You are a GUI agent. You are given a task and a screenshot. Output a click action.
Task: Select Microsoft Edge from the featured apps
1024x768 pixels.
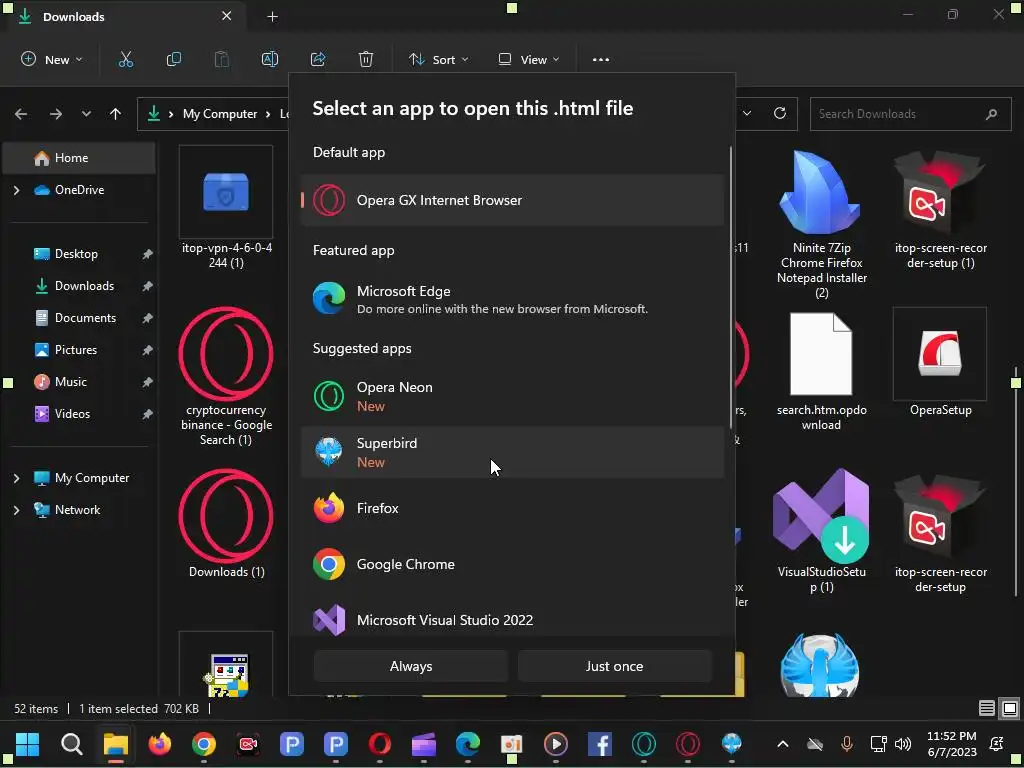click(512, 298)
